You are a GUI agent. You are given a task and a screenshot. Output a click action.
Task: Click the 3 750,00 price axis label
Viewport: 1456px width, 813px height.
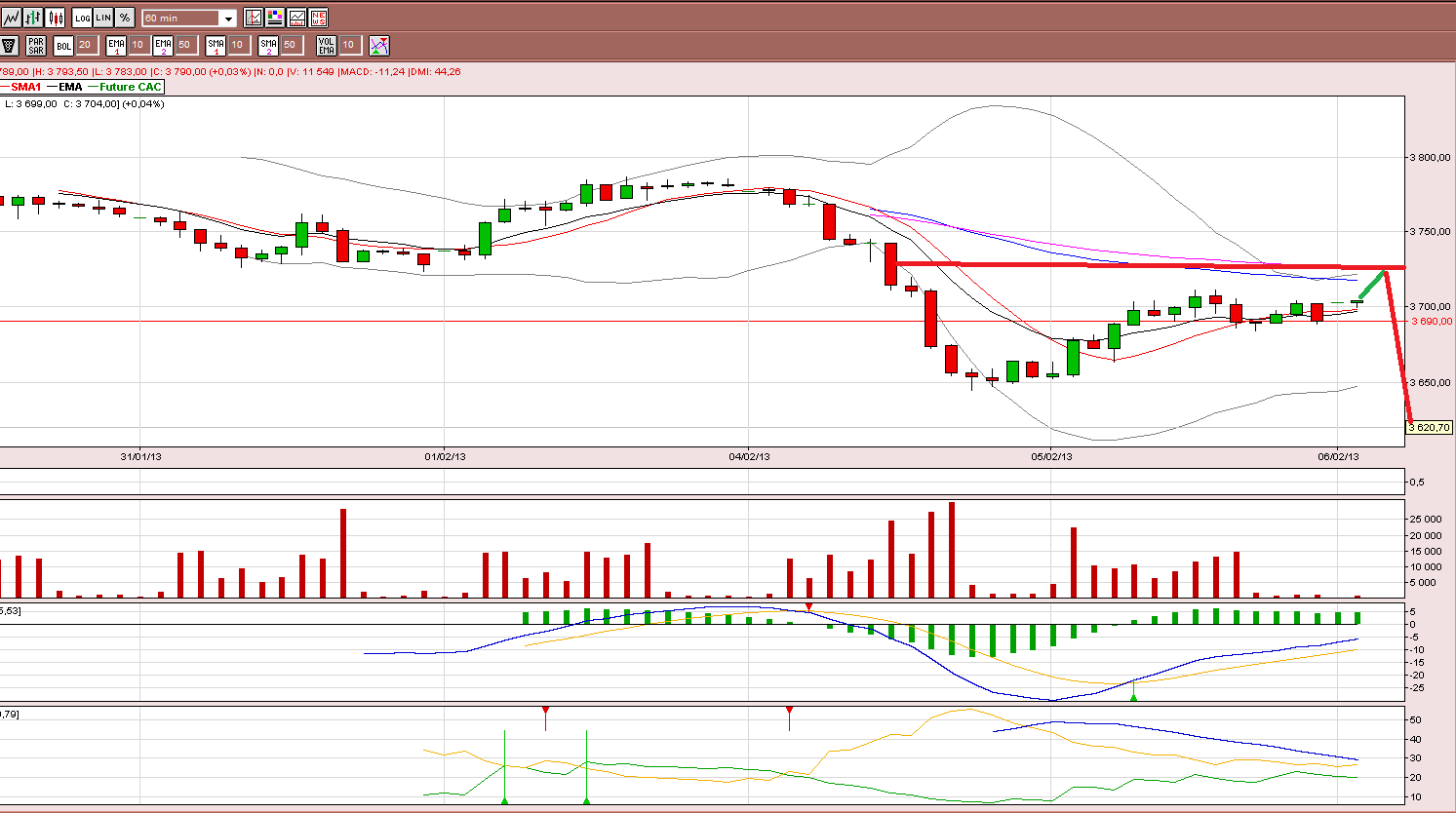1432,232
